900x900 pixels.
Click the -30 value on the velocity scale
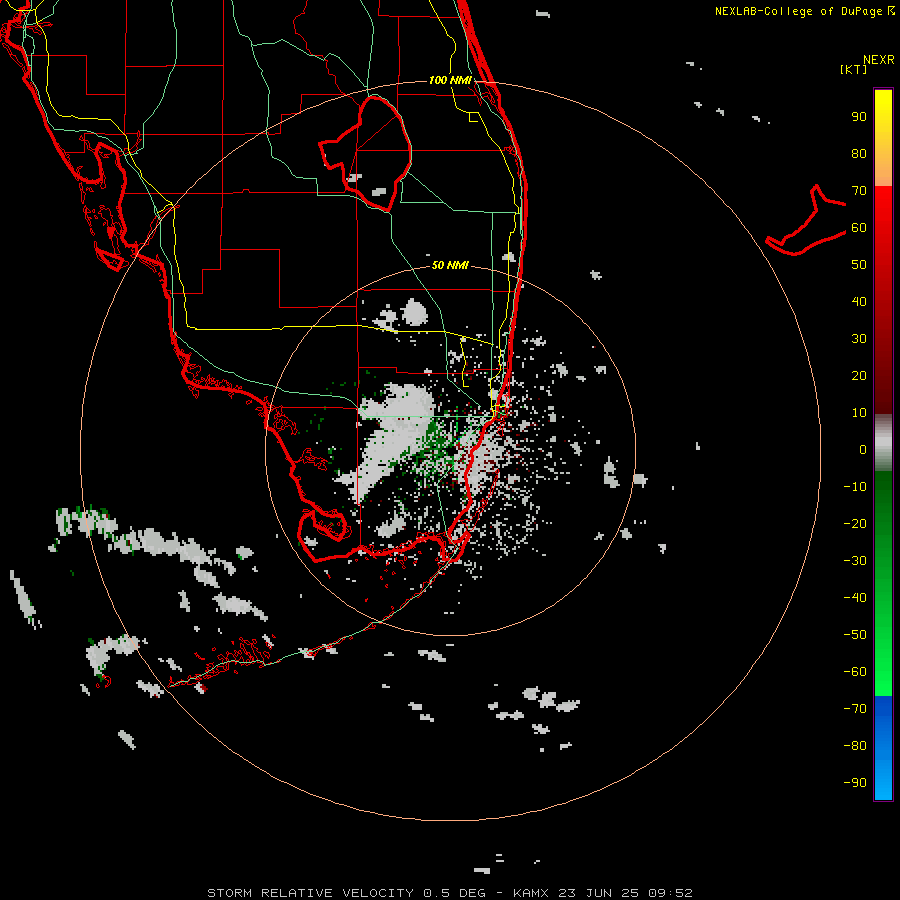(855, 561)
